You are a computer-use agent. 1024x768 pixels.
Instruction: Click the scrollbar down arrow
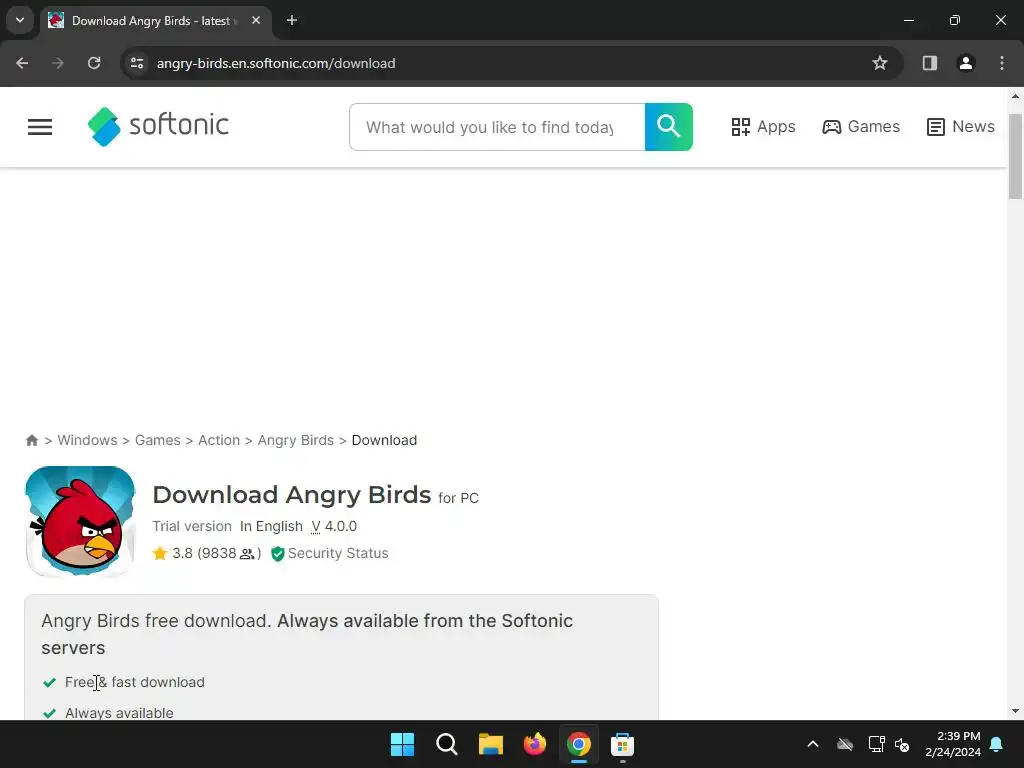1015,711
